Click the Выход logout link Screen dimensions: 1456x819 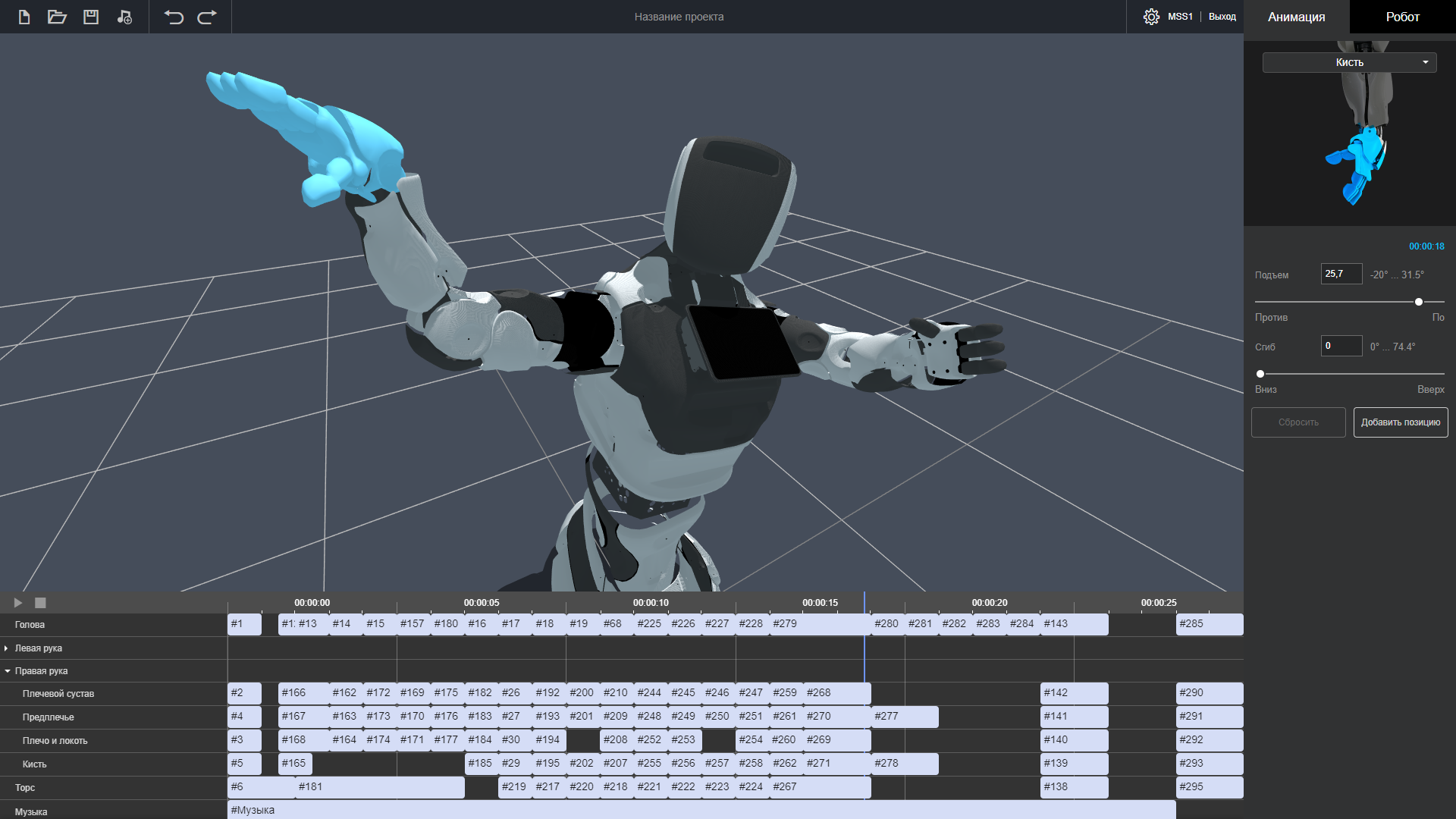[1222, 17]
